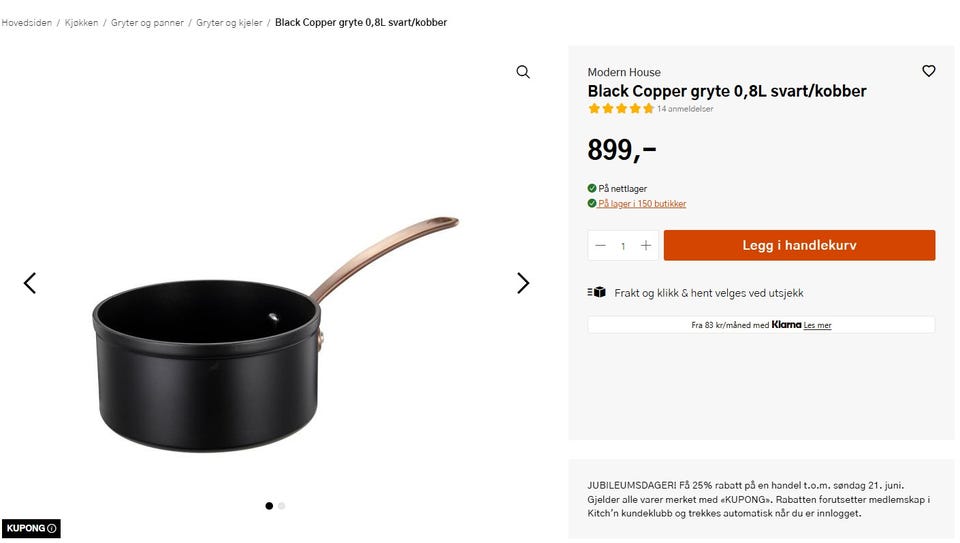Screen dimensions: 960x543
Task: Select the first image carousel dot
Action: [x=269, y=506]
